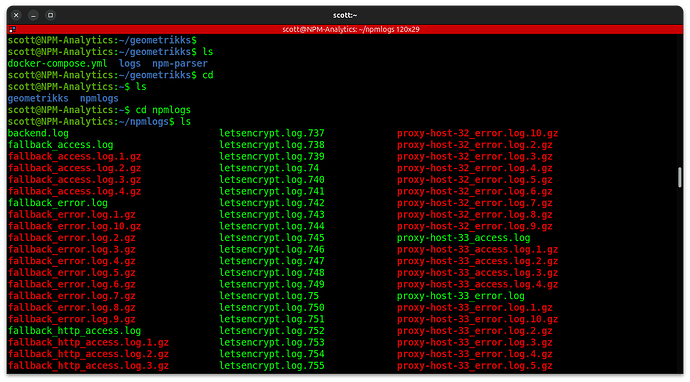The height and width of the screenshot is (382, 690).
Task: Select letsencrypt.log.753 entry
Action: point(272,342)
